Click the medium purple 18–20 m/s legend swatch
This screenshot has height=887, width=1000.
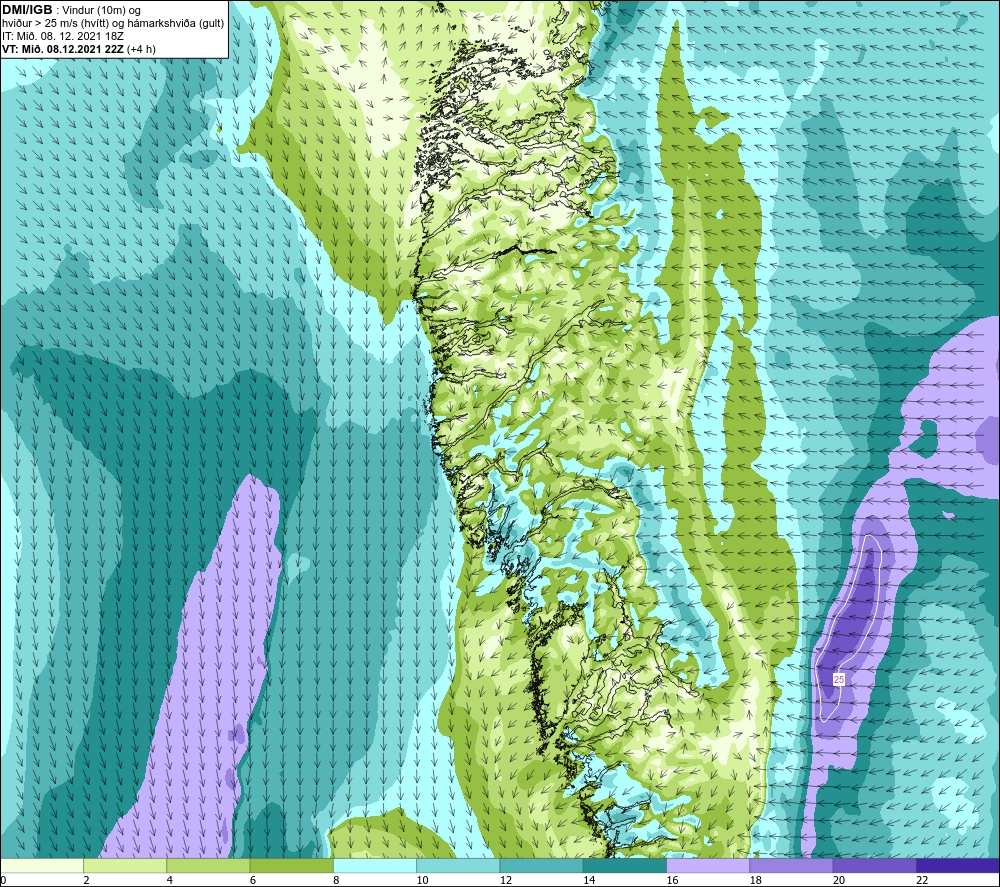tap(791, 866)
